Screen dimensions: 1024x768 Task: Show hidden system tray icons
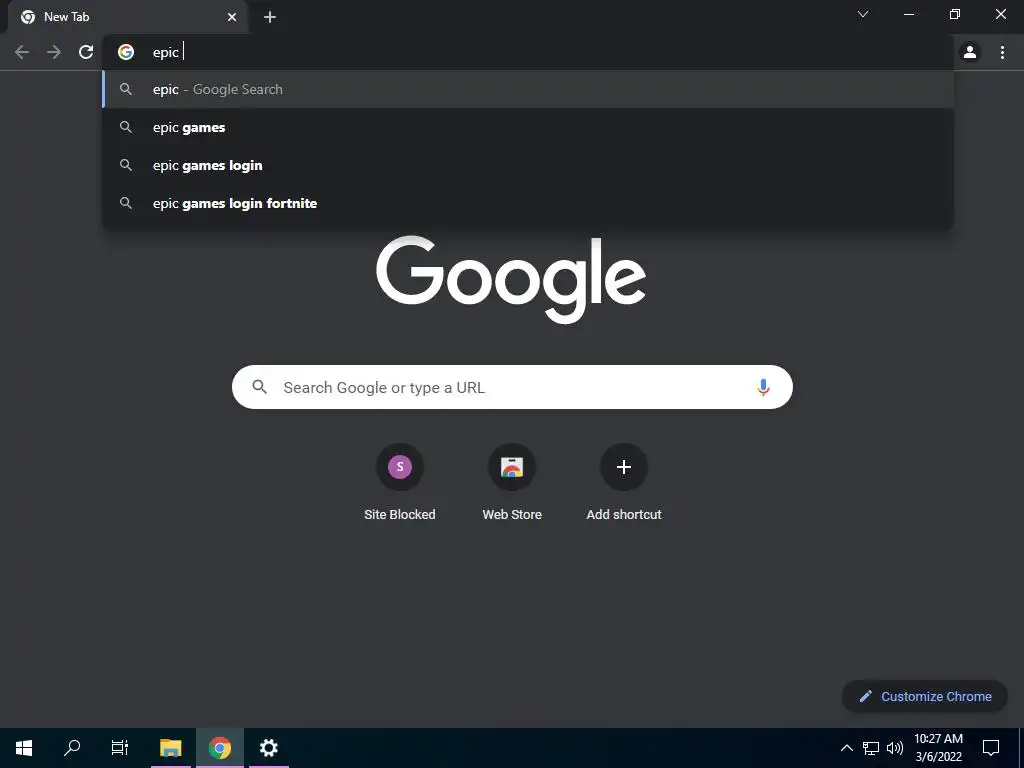pyautogui.click(x=846, y=748)
